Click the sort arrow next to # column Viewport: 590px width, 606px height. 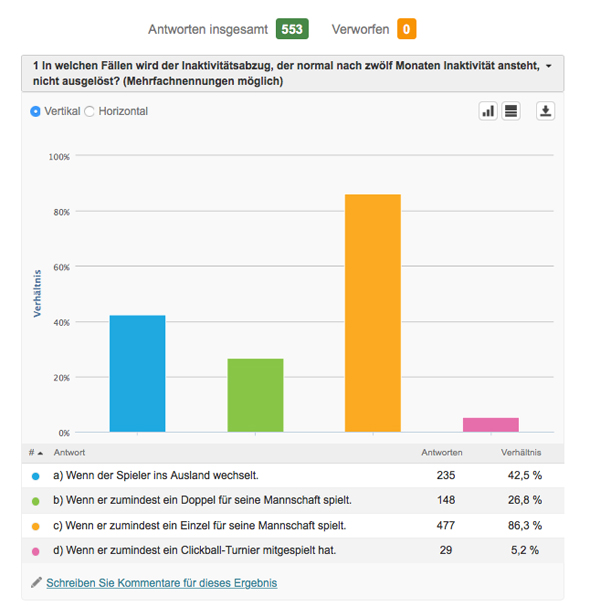click(x=40, y=453)
